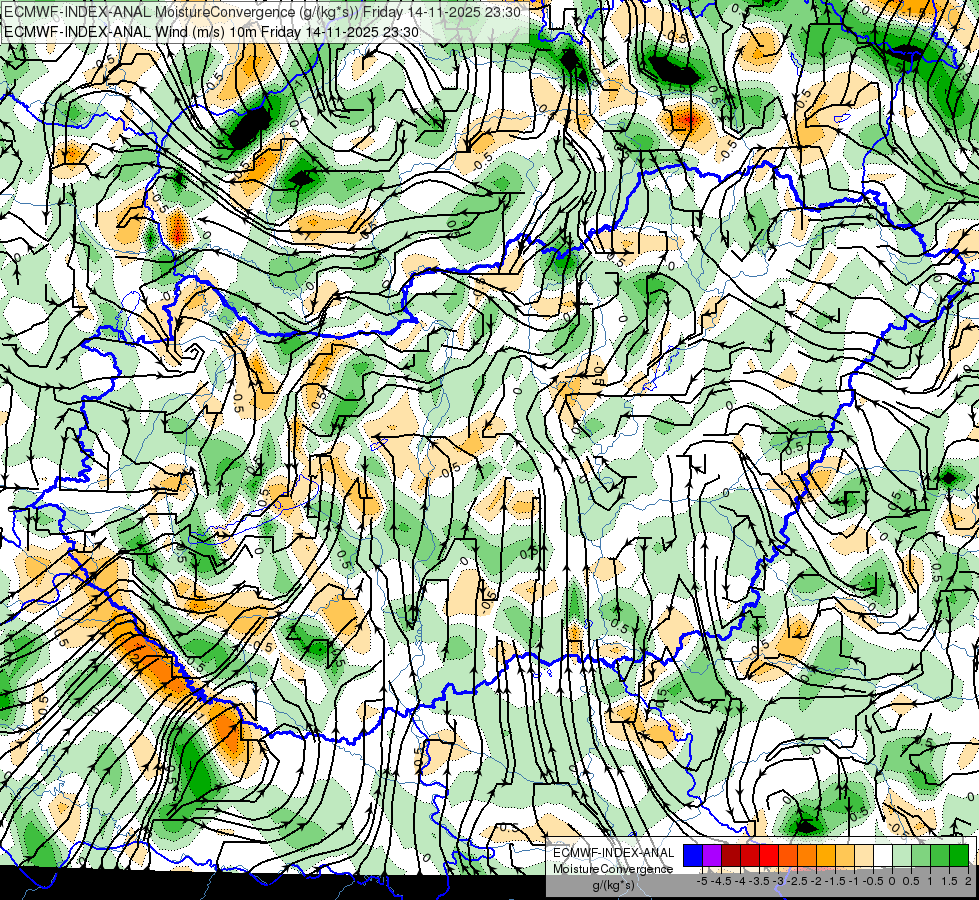Click the green swatch between 1 and 1.5
The height and width of the screenshot is (900, 979).
point(940,856)
